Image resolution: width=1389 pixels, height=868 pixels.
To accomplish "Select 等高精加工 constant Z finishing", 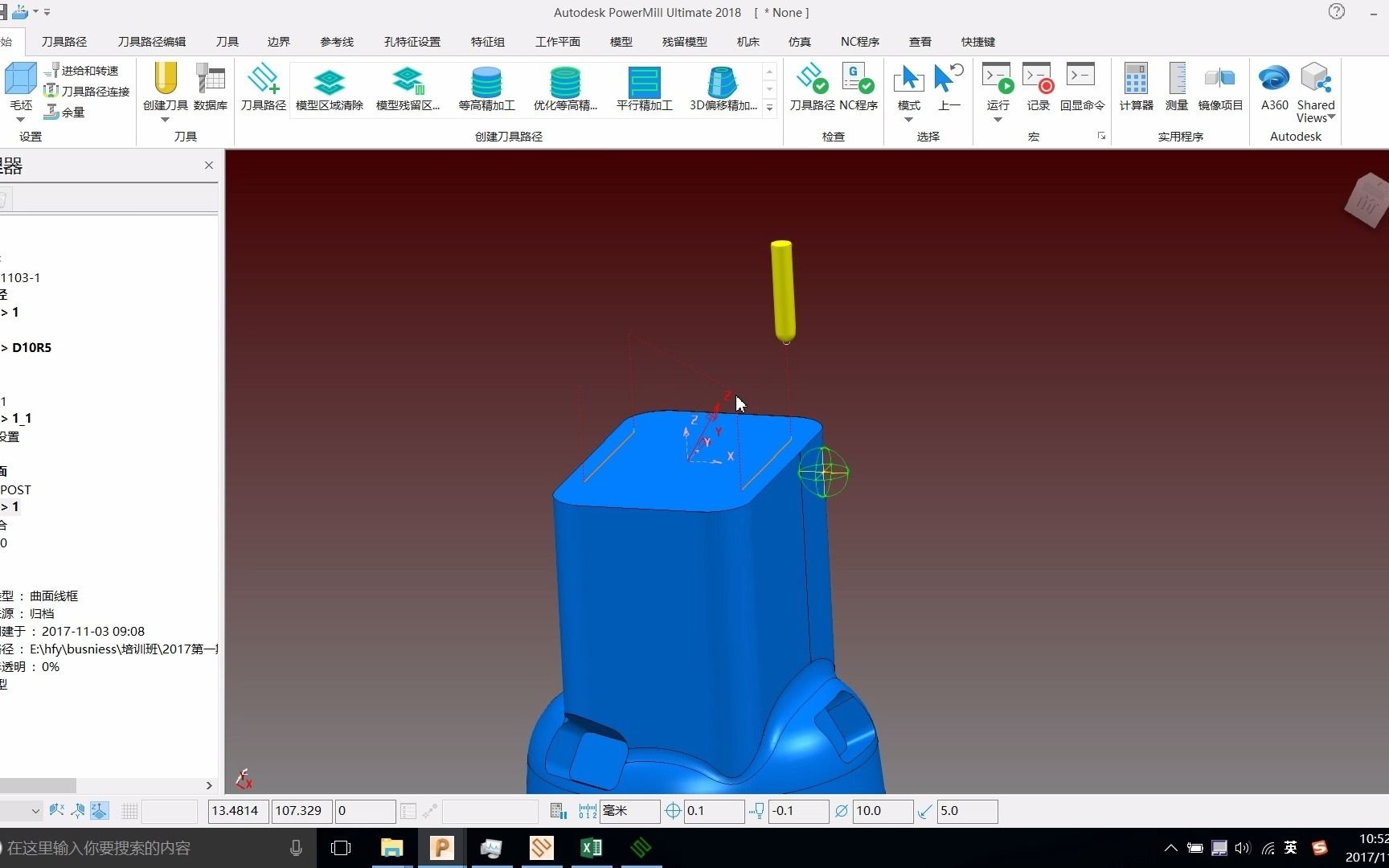I will pyautogui.click(x=486, y=88).
